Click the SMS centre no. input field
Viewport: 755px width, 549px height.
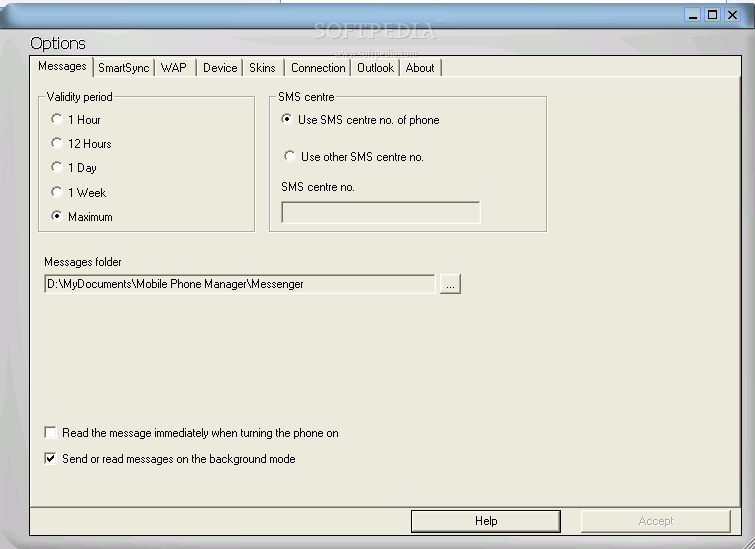tap(380, 212)
